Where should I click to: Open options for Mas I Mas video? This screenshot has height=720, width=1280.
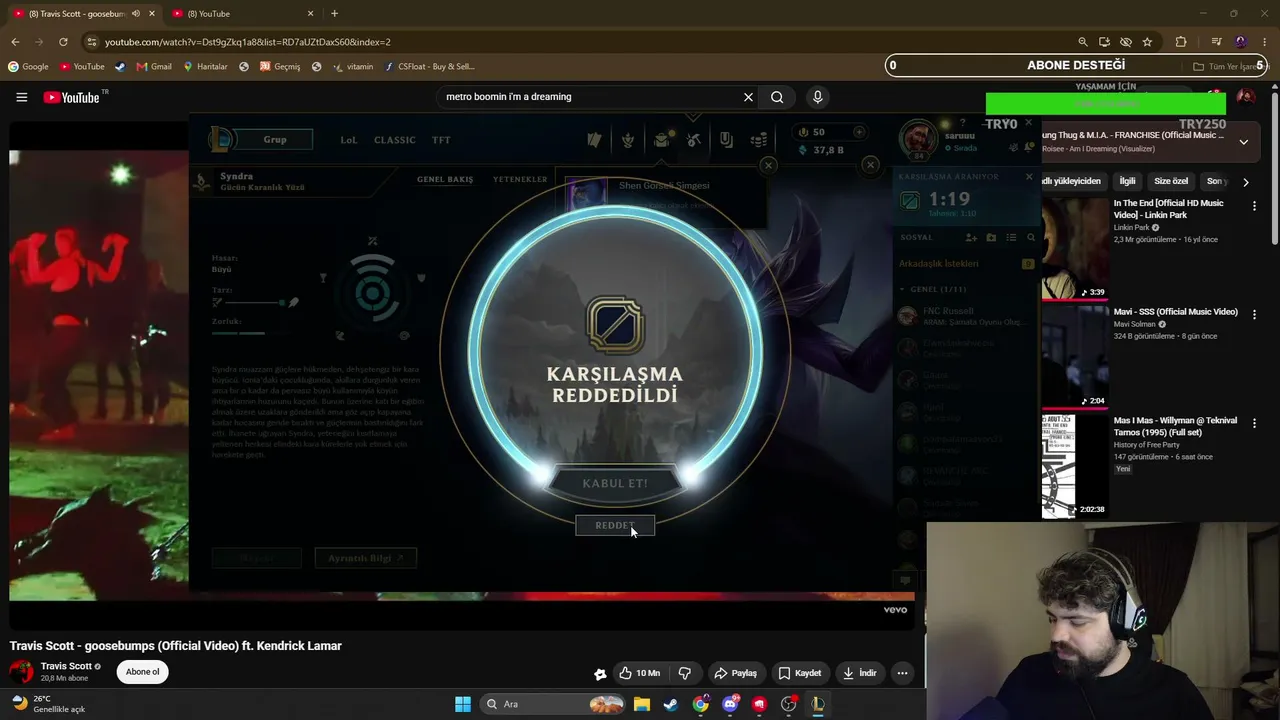(x=1254, y=423)
